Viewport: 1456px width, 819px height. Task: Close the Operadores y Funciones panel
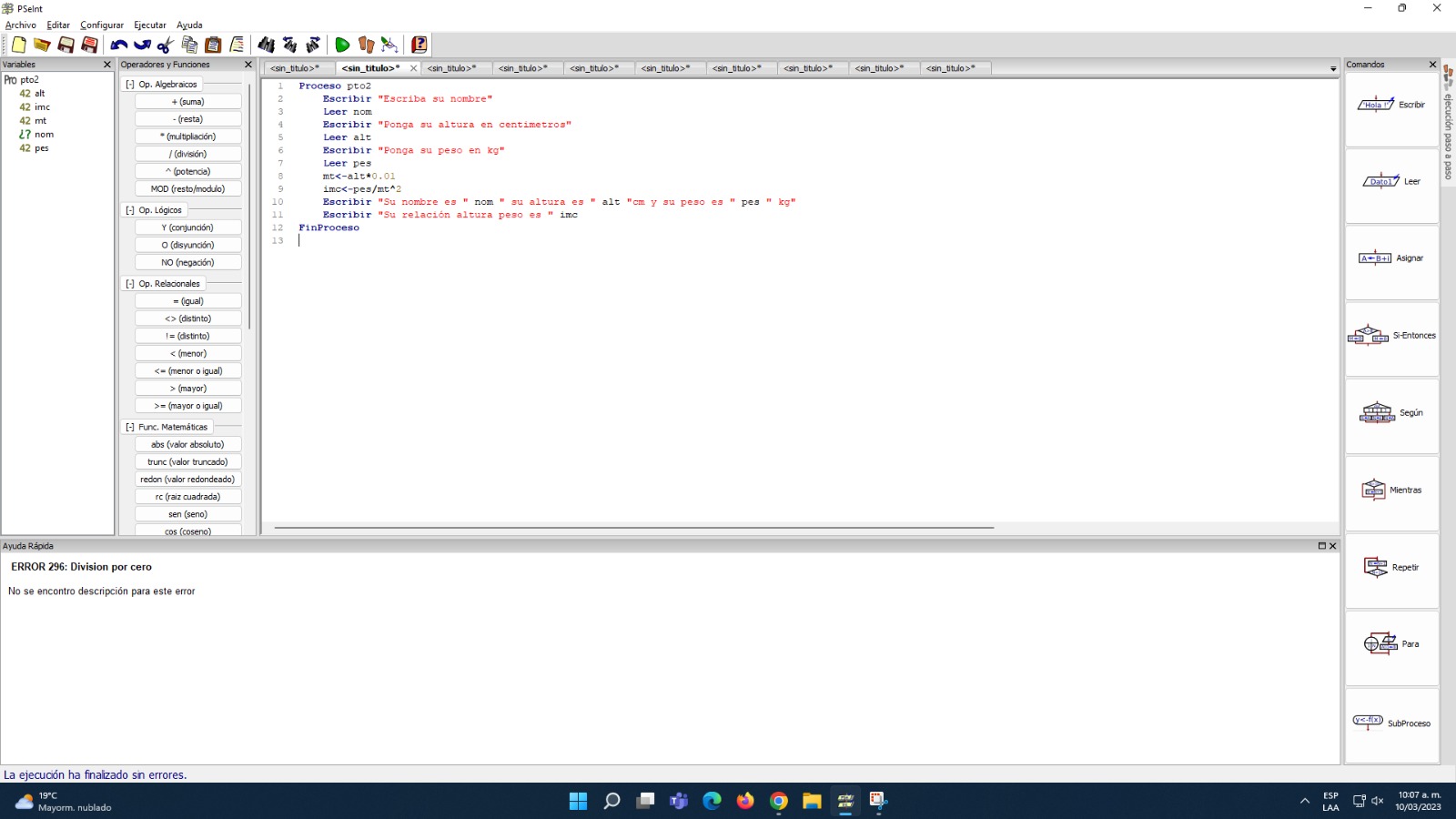[x=248, y=65]
